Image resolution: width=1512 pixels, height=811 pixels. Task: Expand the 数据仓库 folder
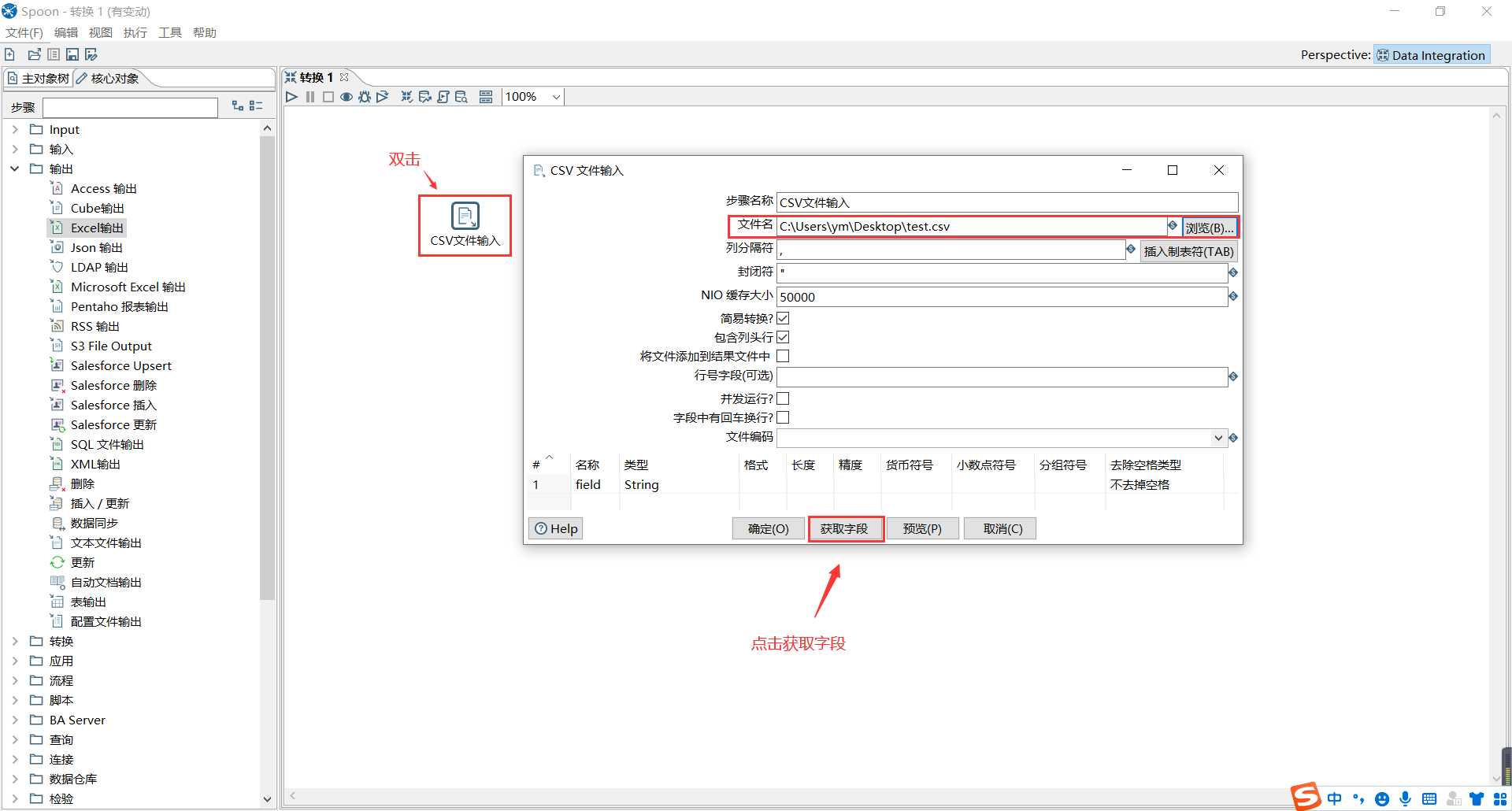(x=15, y=779)
